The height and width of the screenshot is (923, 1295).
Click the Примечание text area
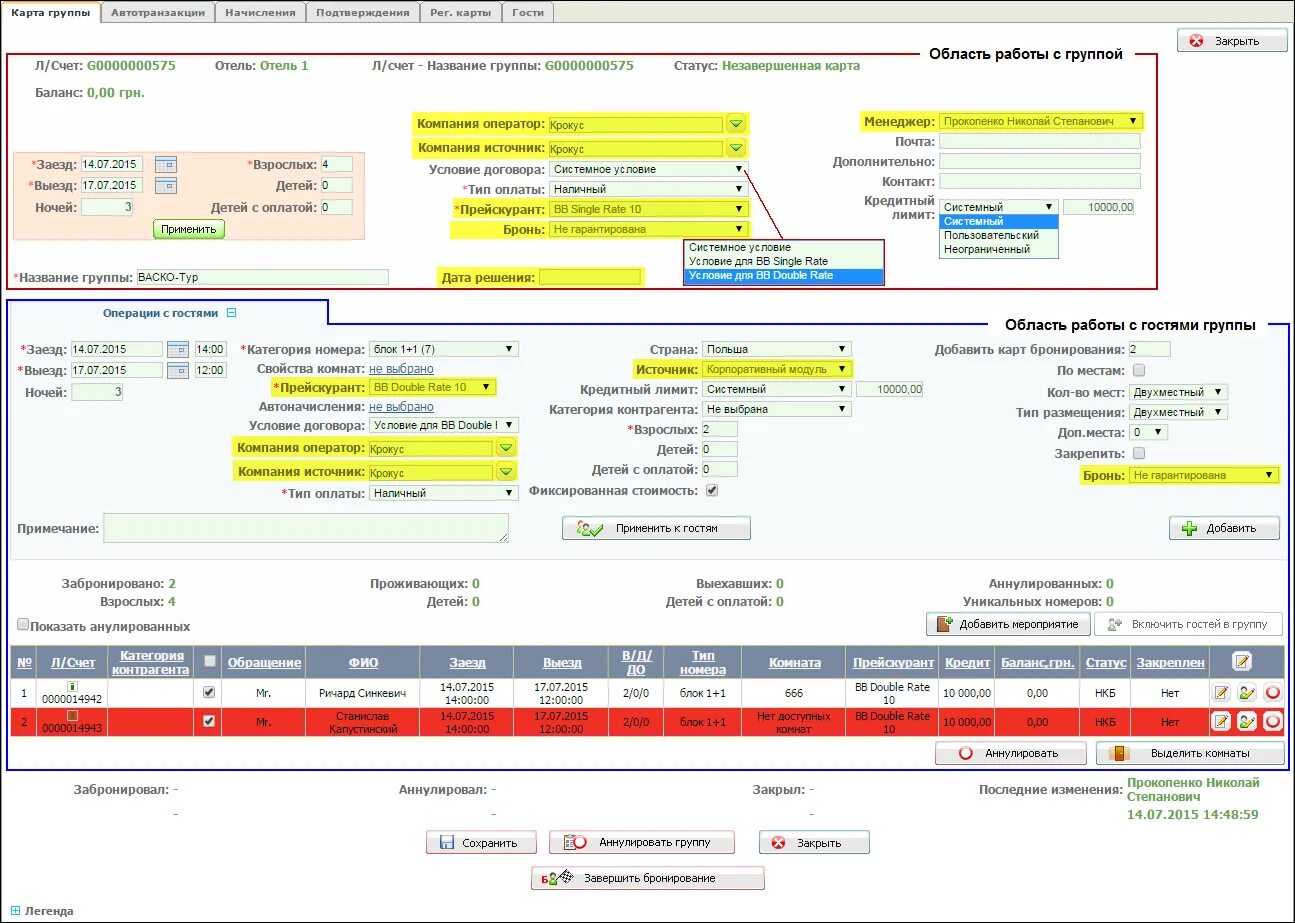click(x=306, y=528)
